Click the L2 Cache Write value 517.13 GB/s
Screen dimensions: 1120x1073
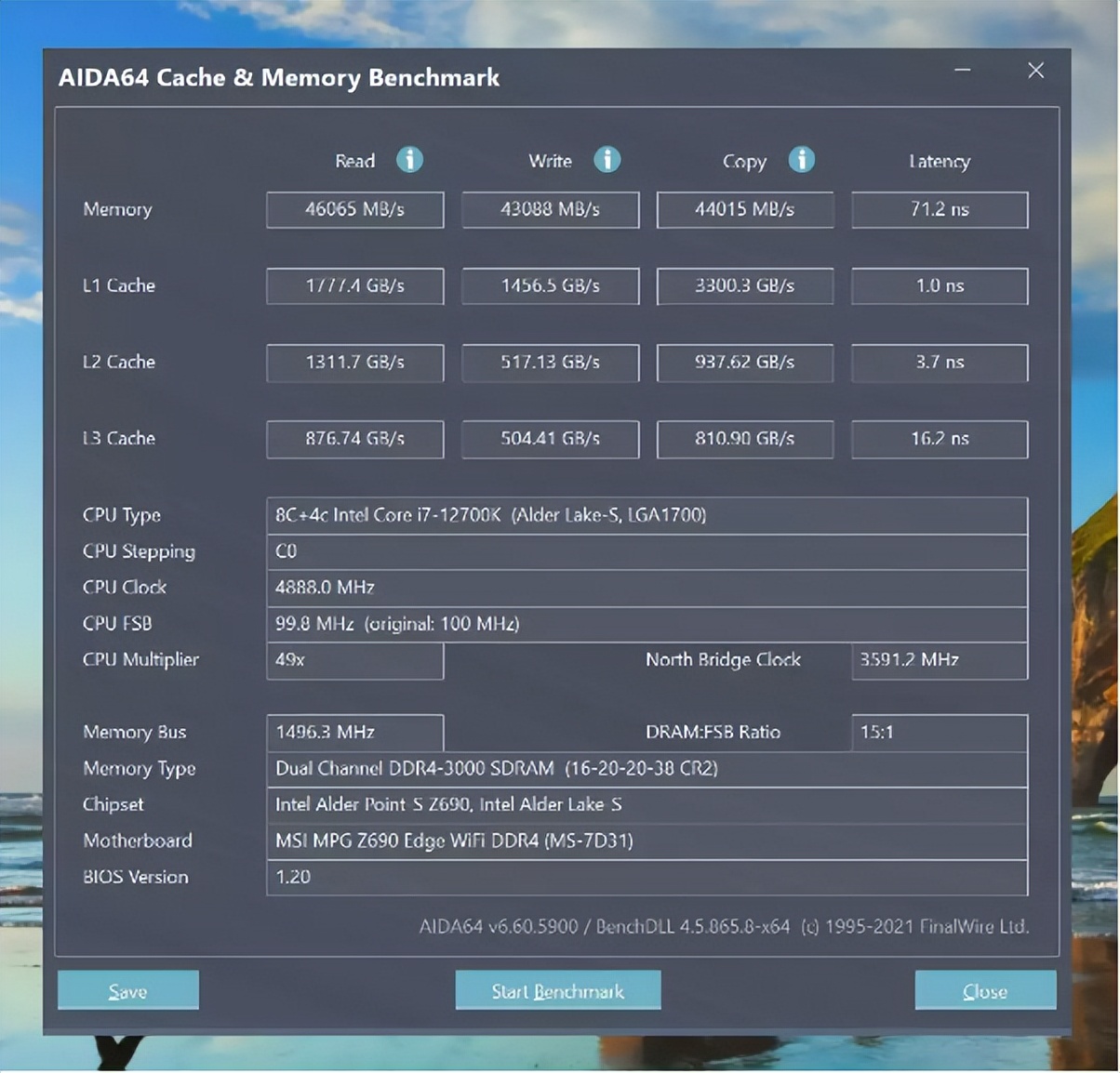(550, 362)
